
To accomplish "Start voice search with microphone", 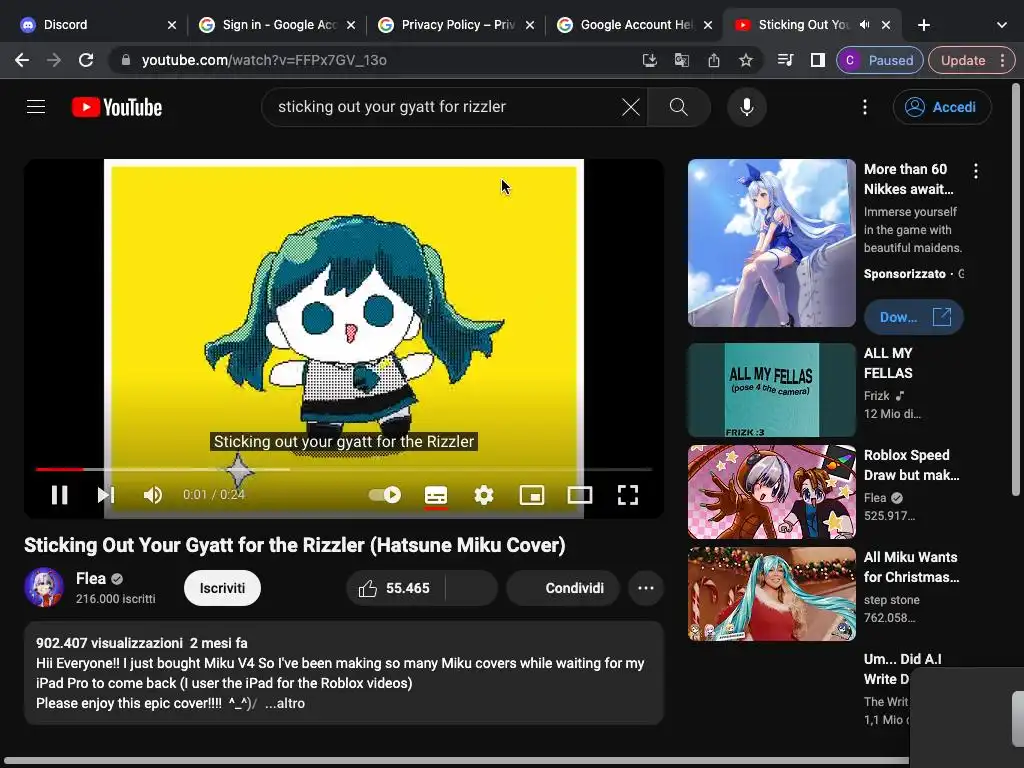I will click(746, 106).
